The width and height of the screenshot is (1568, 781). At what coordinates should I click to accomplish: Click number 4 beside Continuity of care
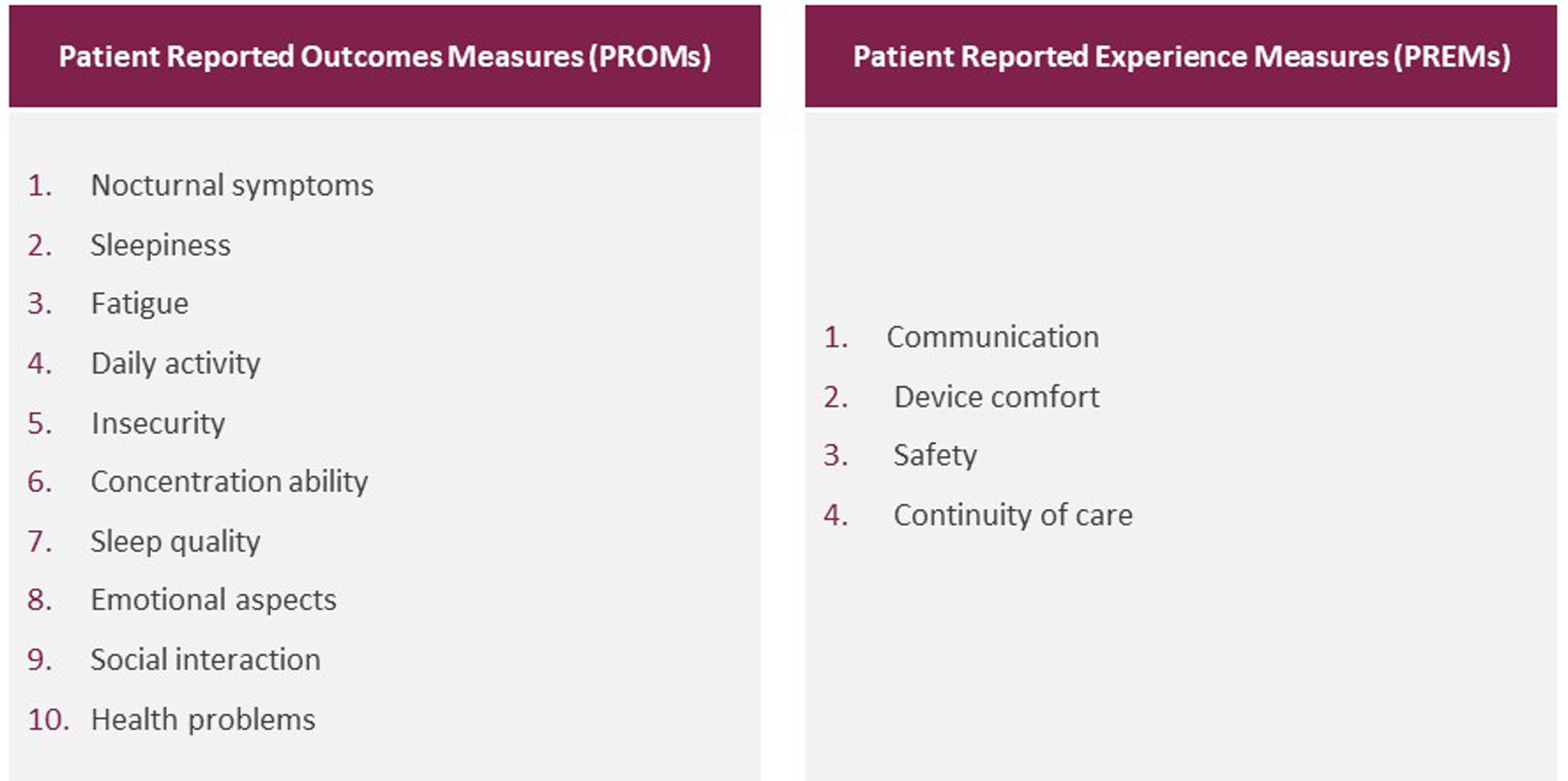[835, 515]
